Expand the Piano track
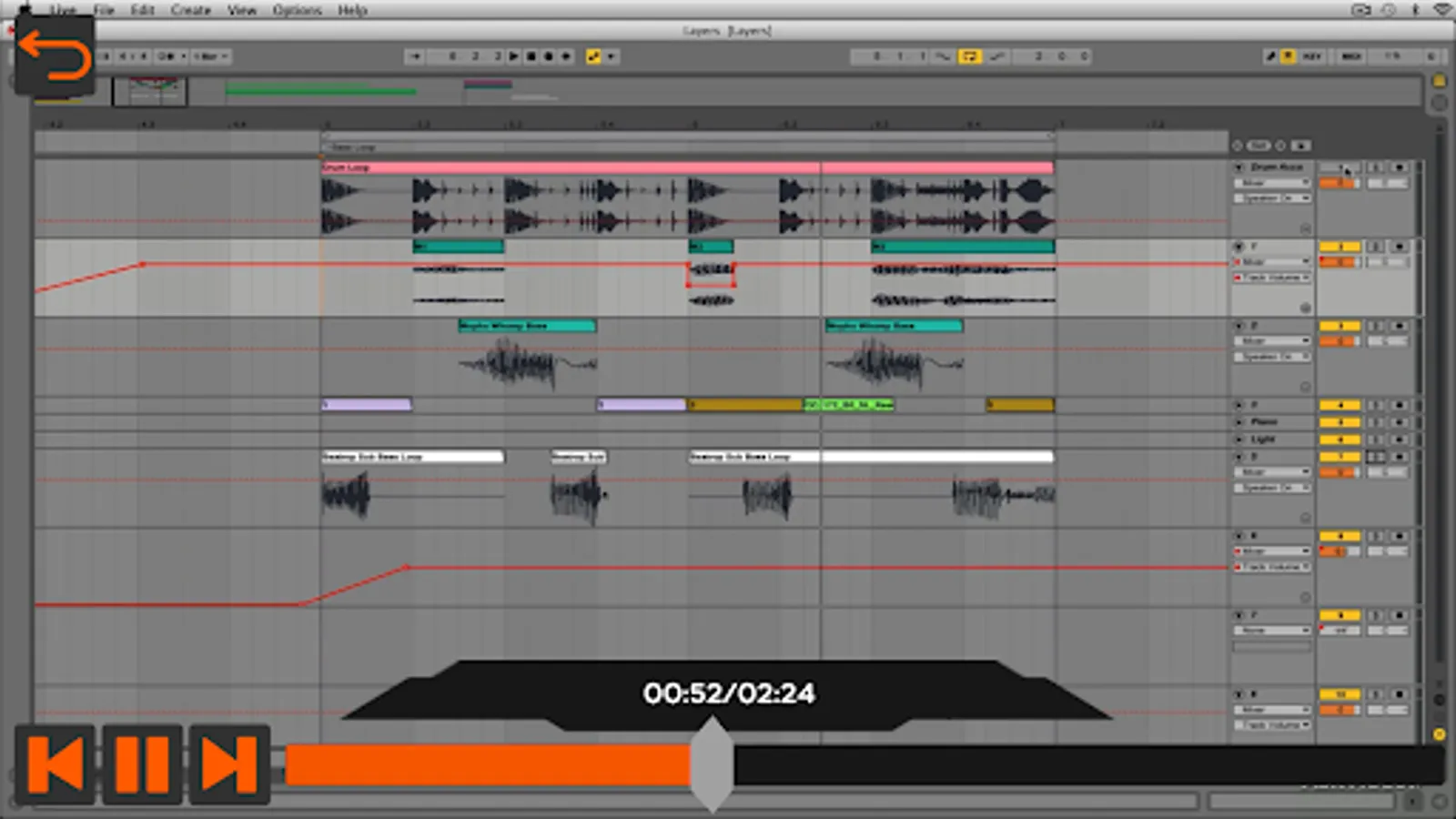This screenshot has height=819, width=1456. 1239,422
